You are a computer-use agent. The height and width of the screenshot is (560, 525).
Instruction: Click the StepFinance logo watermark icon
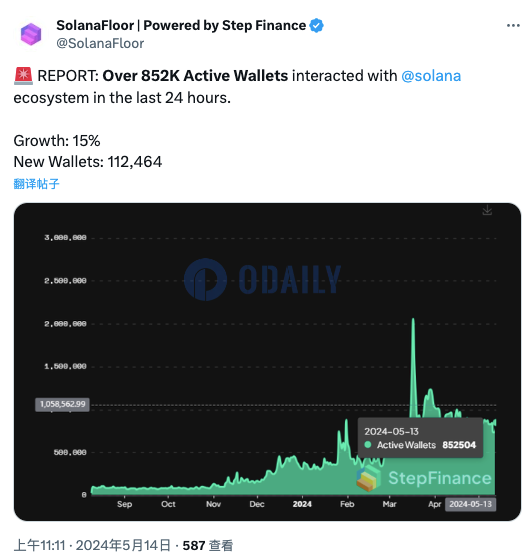368,479
